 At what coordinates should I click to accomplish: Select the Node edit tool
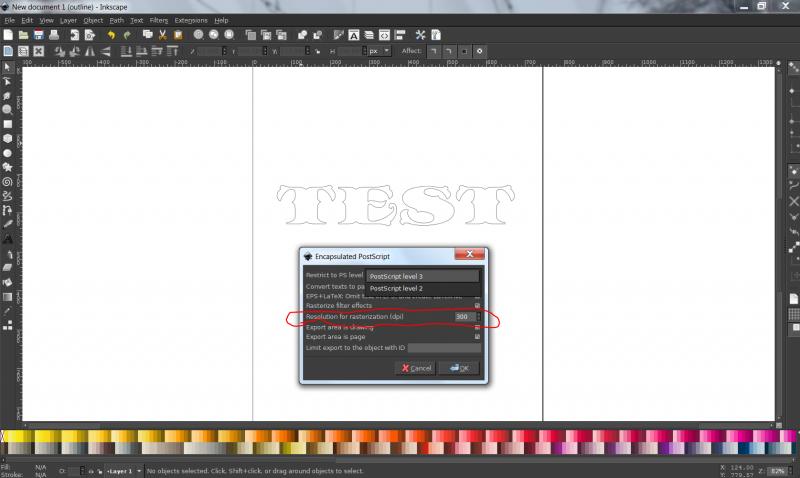pyautogui.click(x=7, y=81)
